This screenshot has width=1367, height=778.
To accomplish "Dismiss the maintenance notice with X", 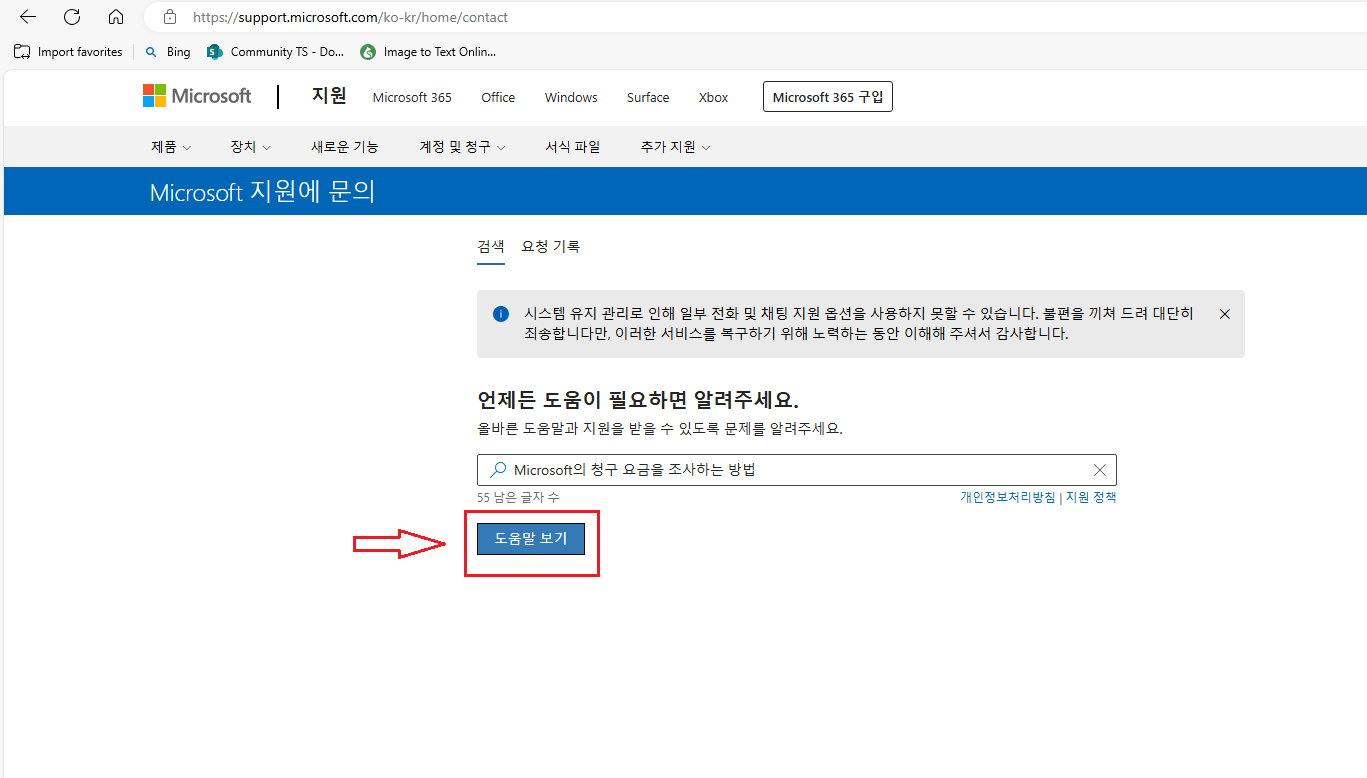I will [1225, 314].
